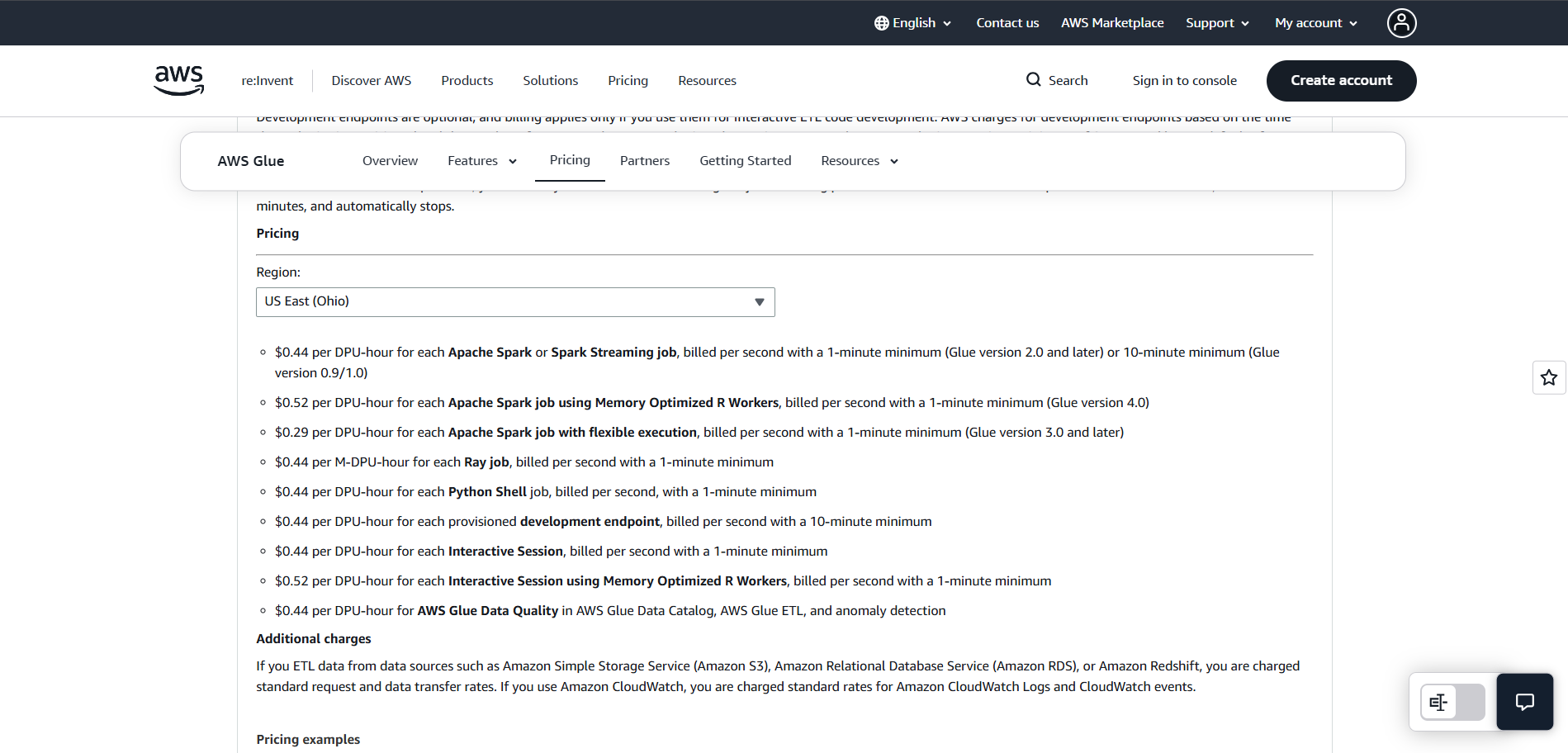Open the Solutions menu
Image resolution: width=1568 pixels, height=753 pixels.
coord(551,81)
